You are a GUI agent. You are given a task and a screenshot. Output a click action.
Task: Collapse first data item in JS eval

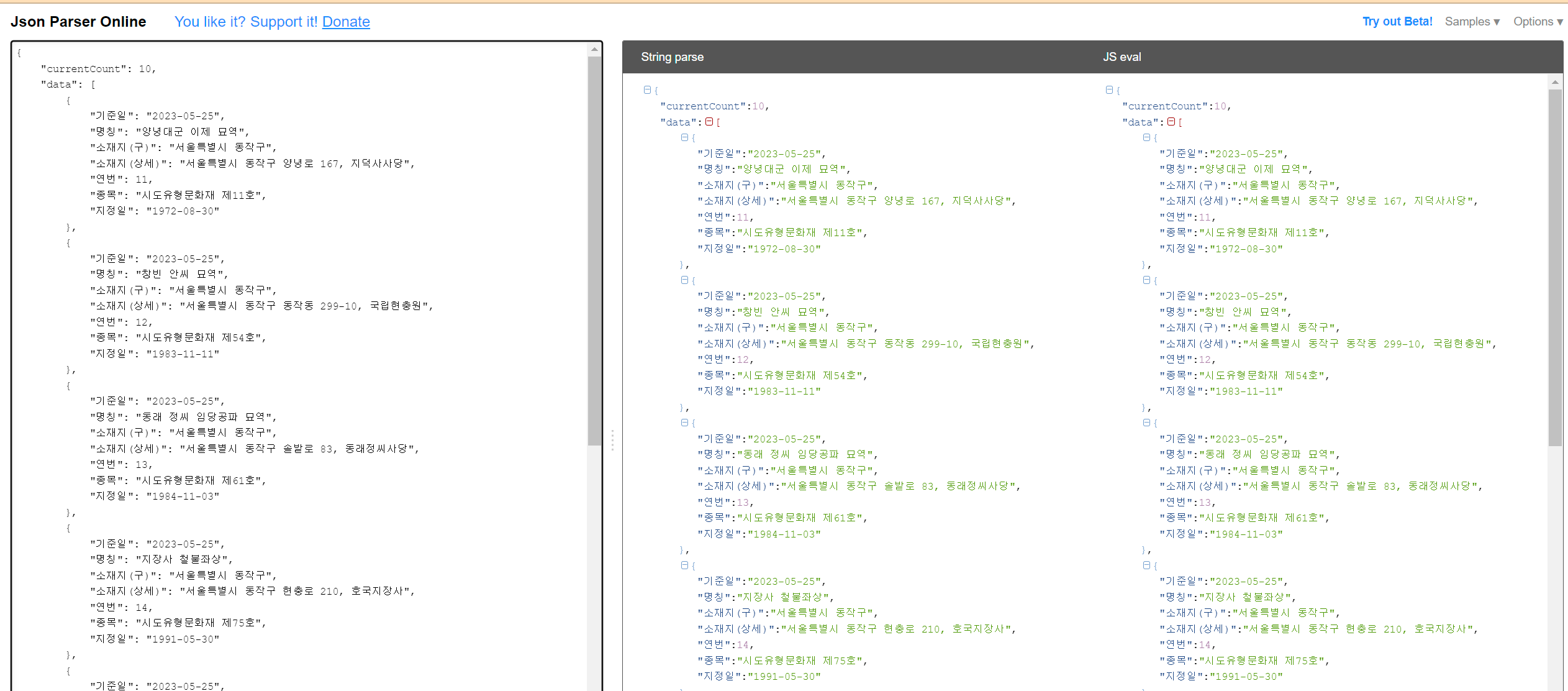[x=1146, y=137]
